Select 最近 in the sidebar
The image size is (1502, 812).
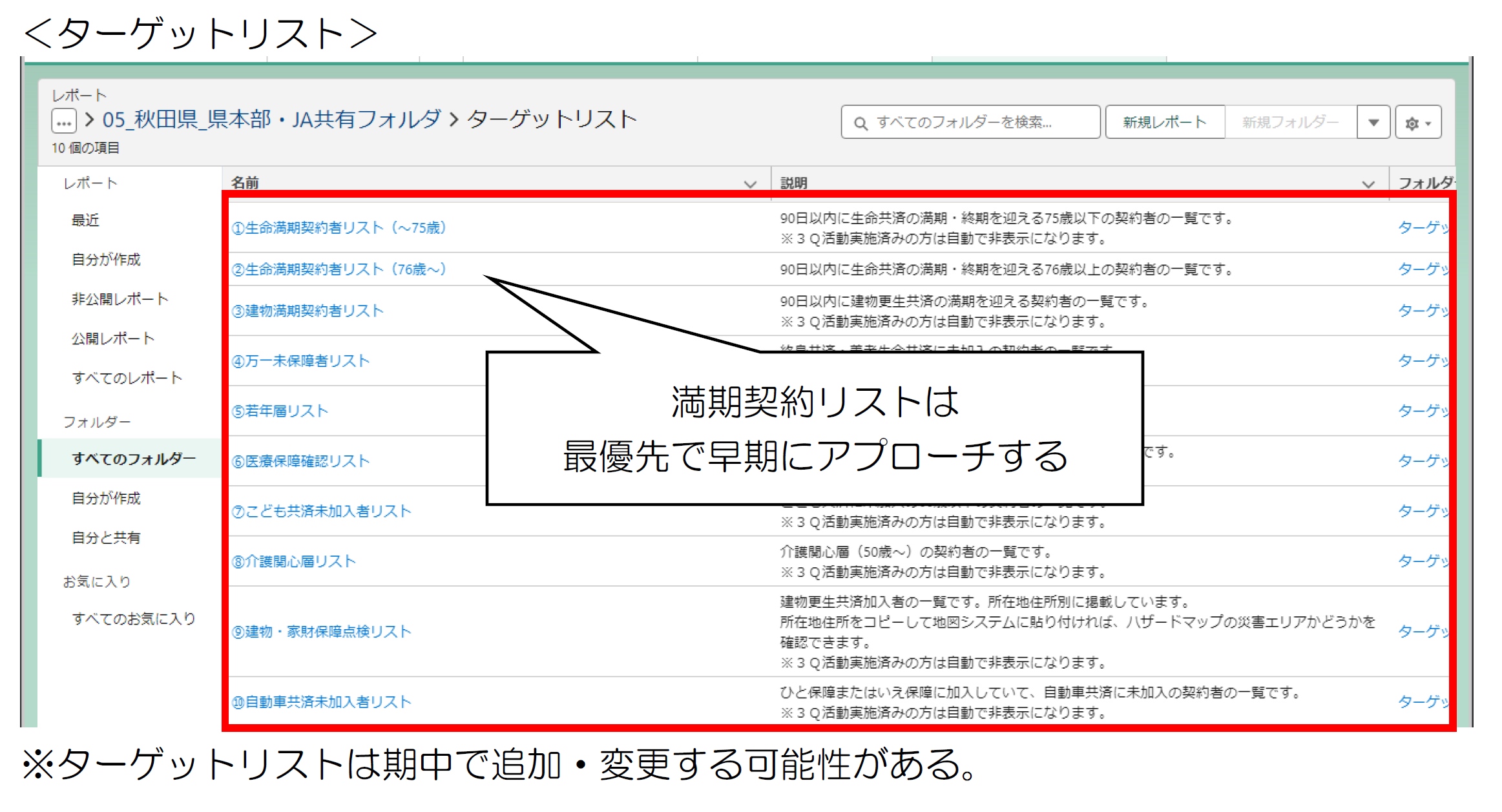[x=85, y=220]
